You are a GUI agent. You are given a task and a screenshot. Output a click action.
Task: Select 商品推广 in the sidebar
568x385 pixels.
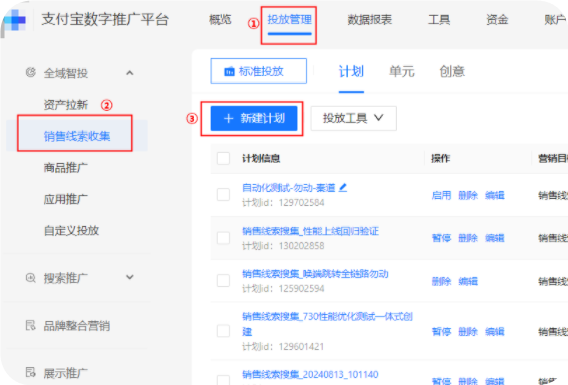click(66, 168)
